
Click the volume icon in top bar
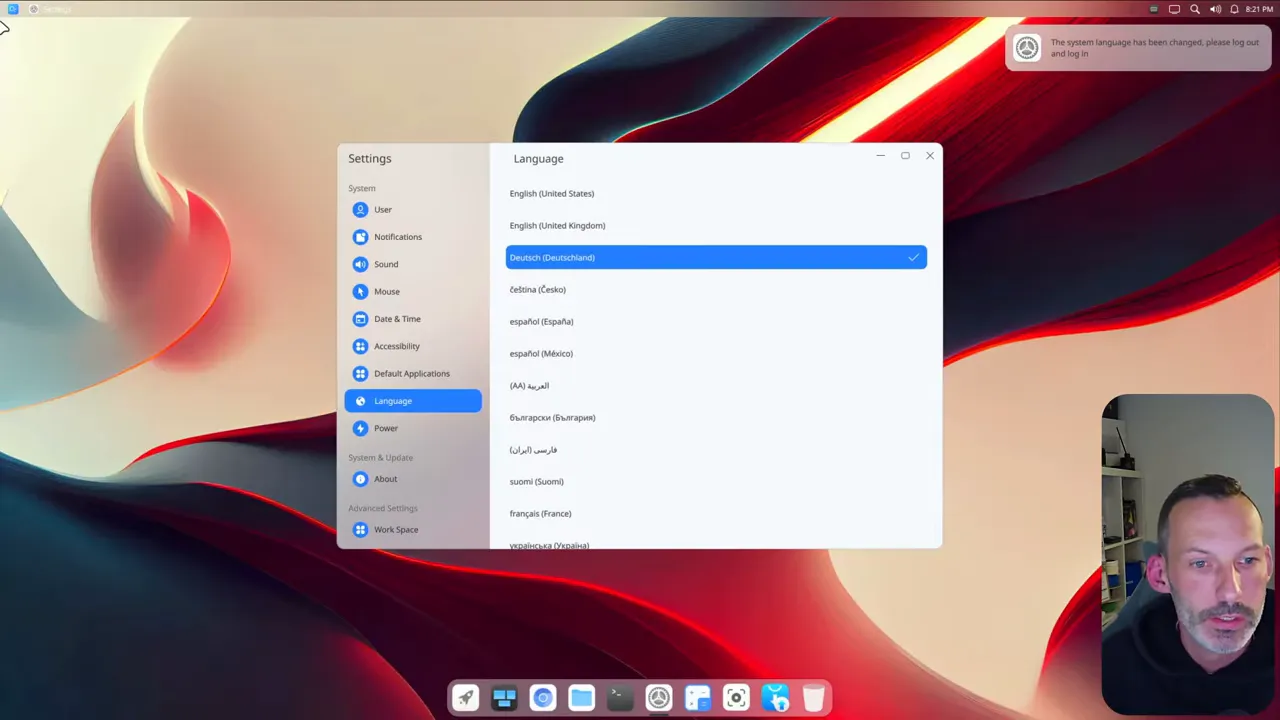click(x=1215, y=9)
